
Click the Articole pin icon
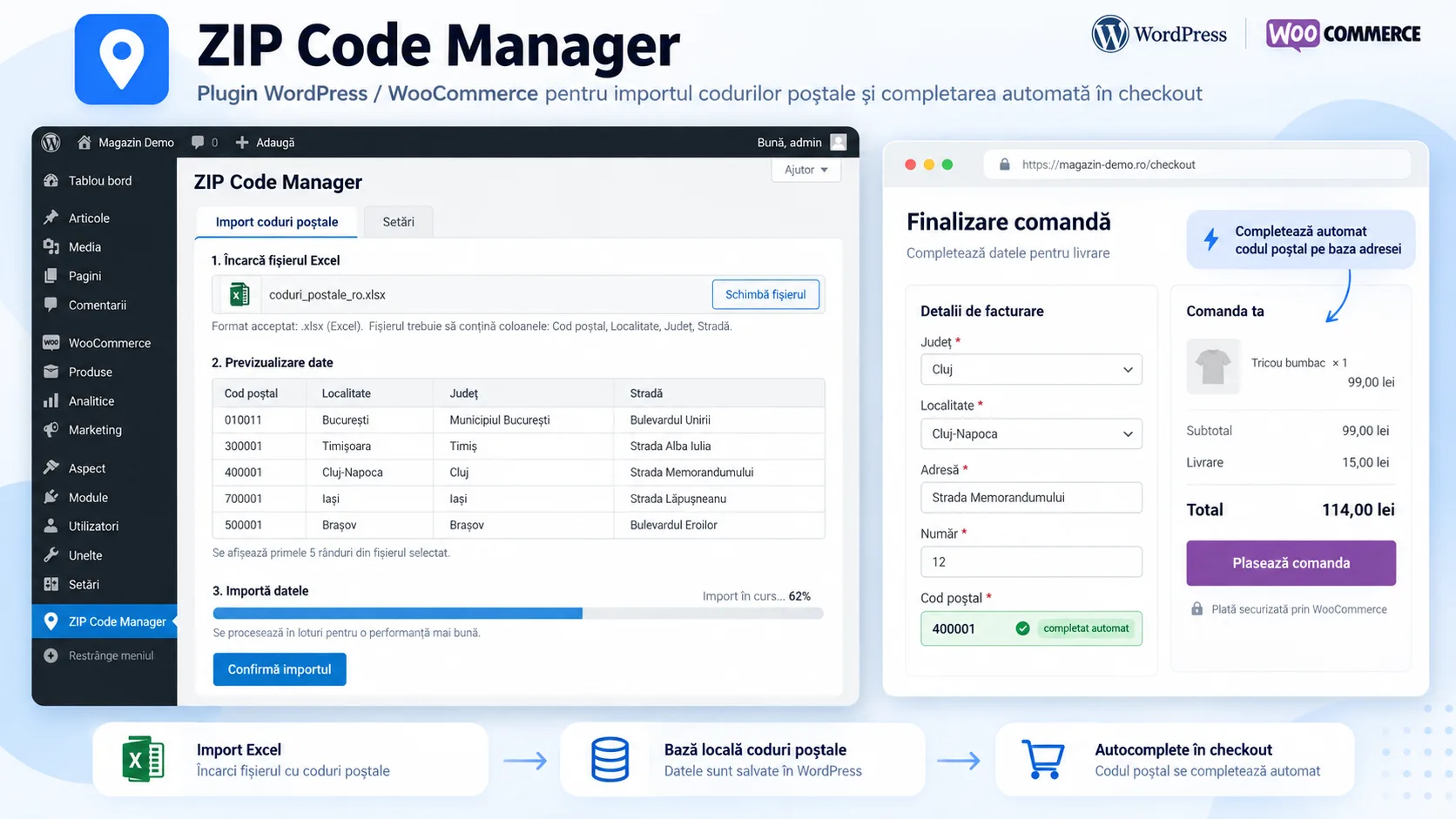(x=51, y=218)
